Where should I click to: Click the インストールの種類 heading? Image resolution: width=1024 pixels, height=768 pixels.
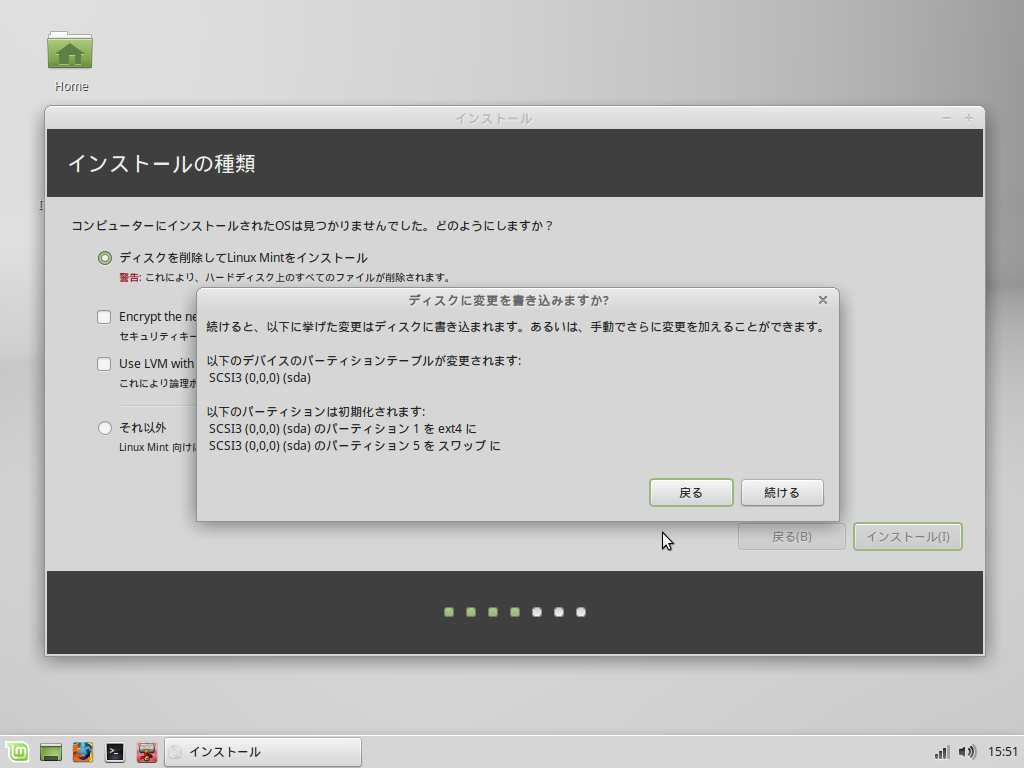pos(161,163)
